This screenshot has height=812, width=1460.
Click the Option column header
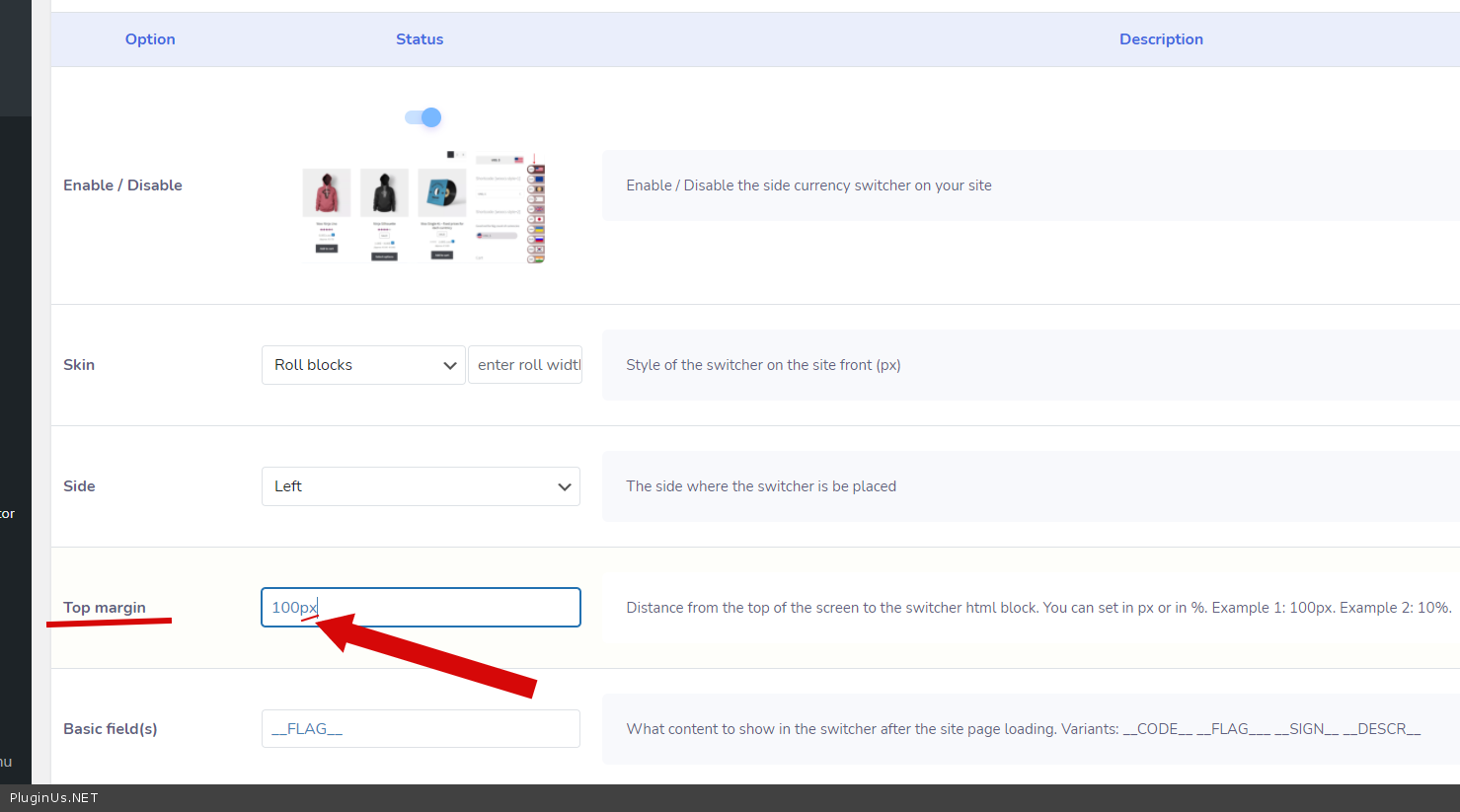(150, 39)
